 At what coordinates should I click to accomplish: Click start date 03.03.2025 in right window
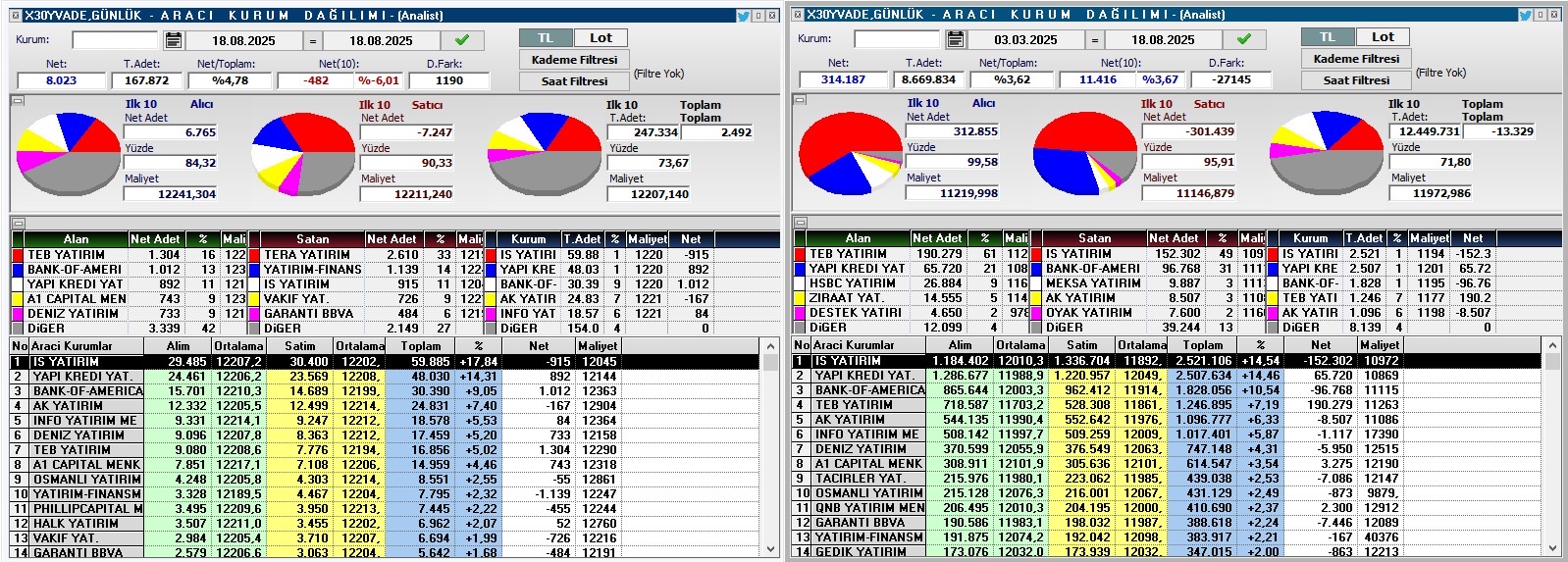click(1025, 39)
